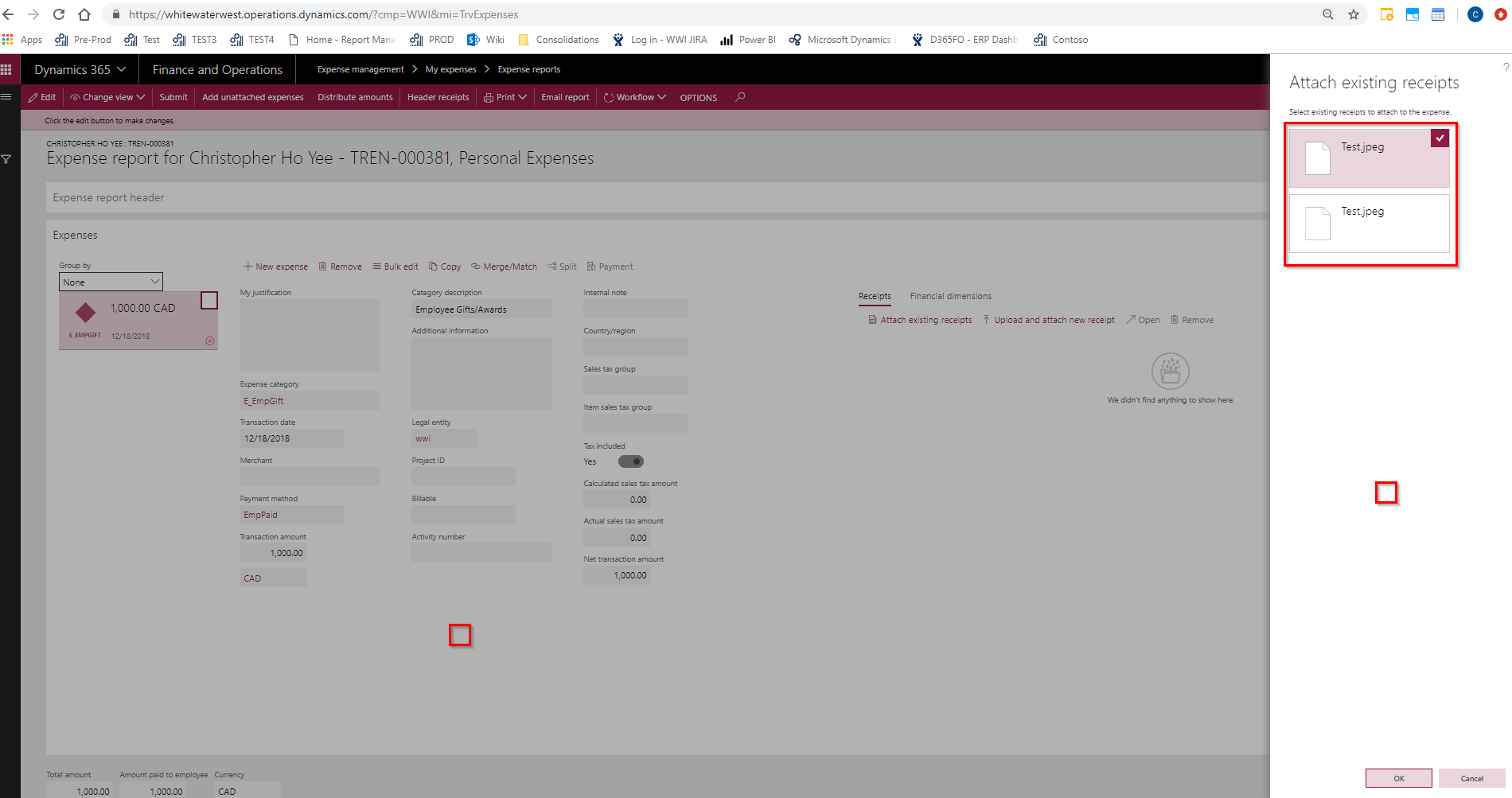This screenshot has height=798, width=1512.
Task: Click the My expenses breadcrumb
Action: pos(450,69)
